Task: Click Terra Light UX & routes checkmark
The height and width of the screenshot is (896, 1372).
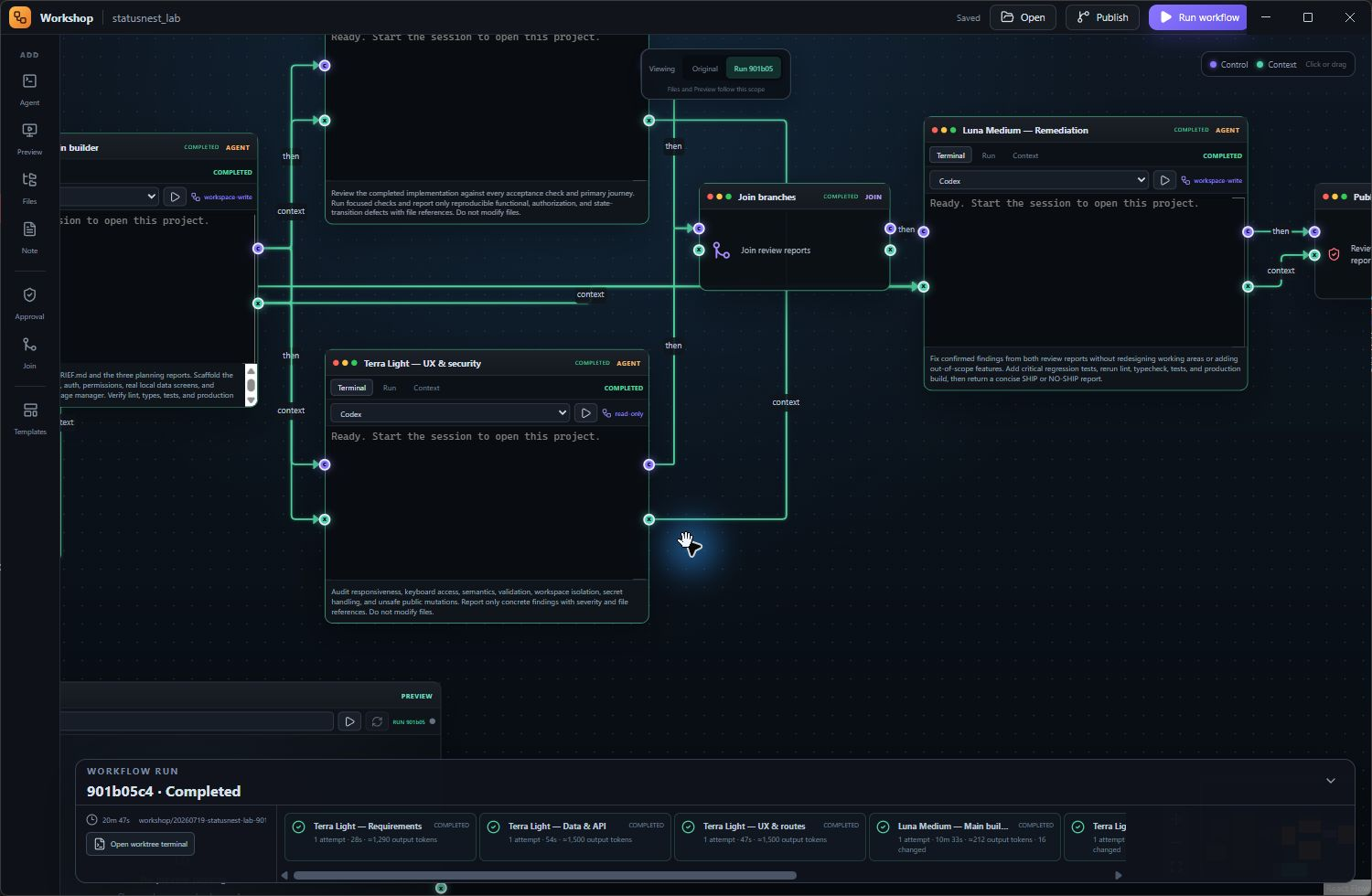Action: click(x=688, y=827)
